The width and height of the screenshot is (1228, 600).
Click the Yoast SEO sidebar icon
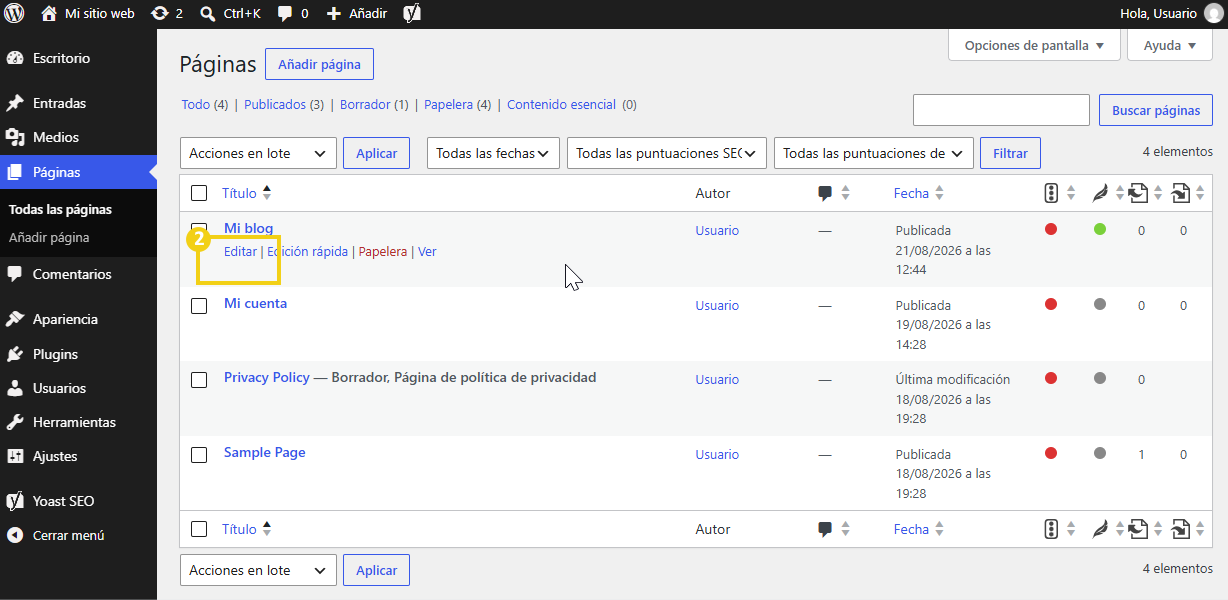[15, 501]
